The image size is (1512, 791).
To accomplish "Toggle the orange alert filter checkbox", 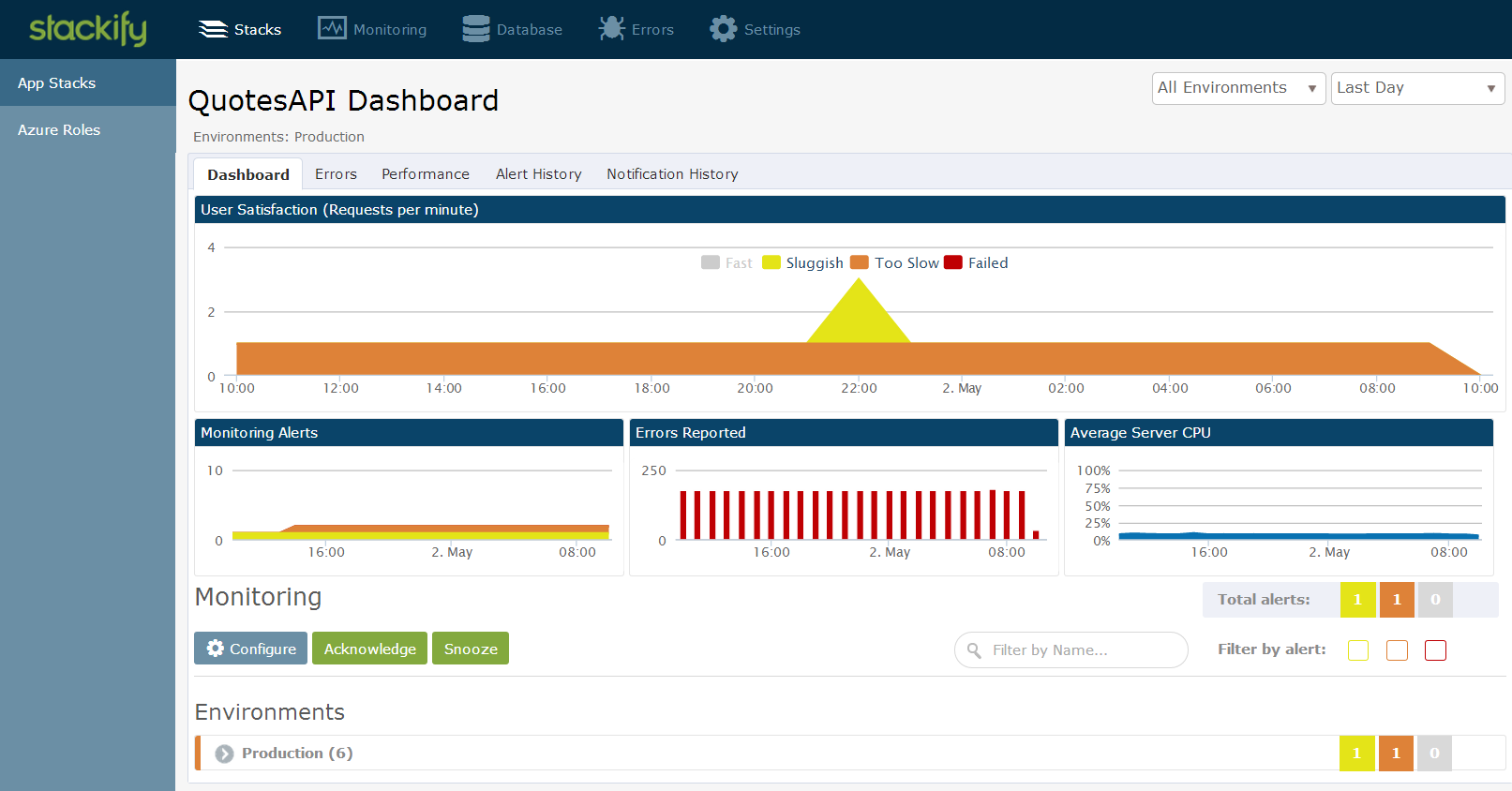I will click(x=1397, y=650).
